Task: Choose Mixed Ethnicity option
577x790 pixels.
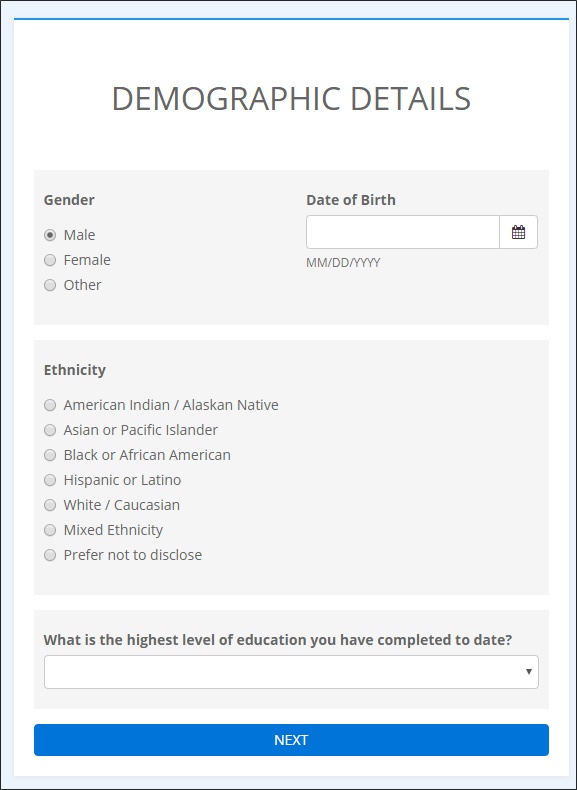Action: pos(50,530)
